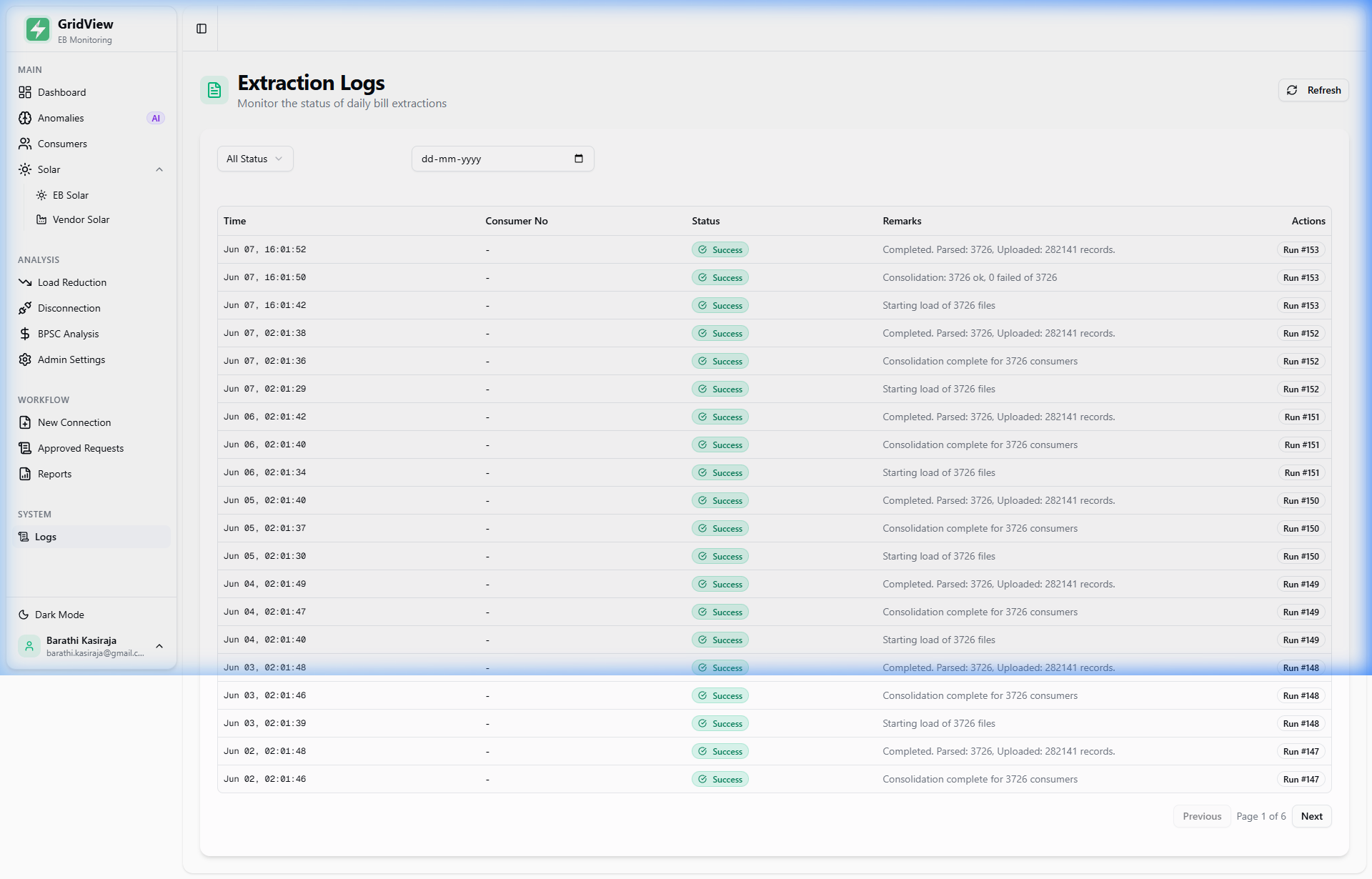The width and height of the screenshot is (1372, 879).
Task: Toggle the sidebar panel icon
Action: [x=202, y=29]
